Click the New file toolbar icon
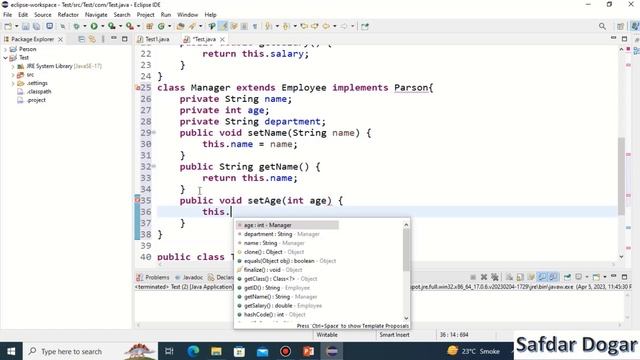This screenshot has width=640, height=360. click(8, 26)
